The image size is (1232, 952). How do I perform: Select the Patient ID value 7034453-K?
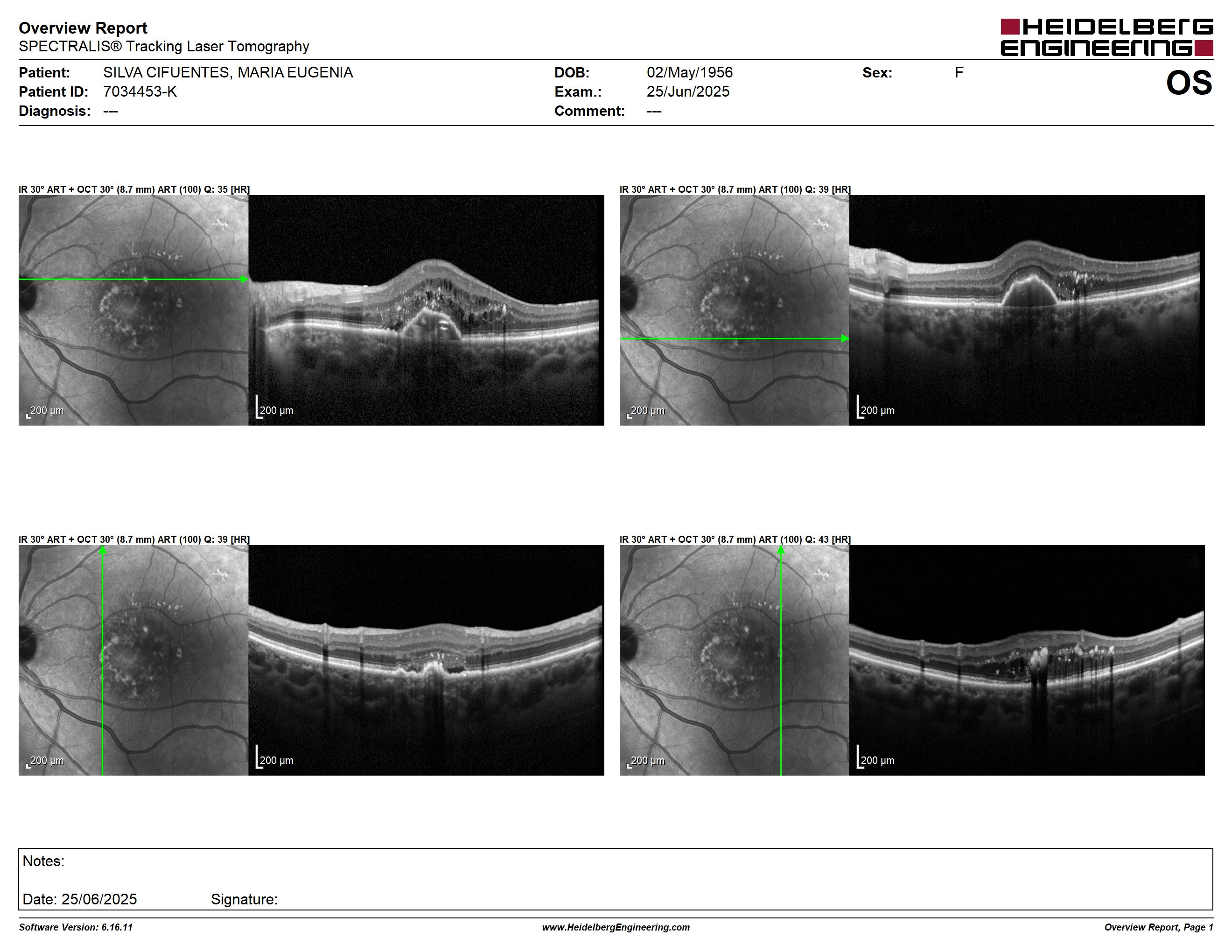pyautogui.click(x=140, y=91)
